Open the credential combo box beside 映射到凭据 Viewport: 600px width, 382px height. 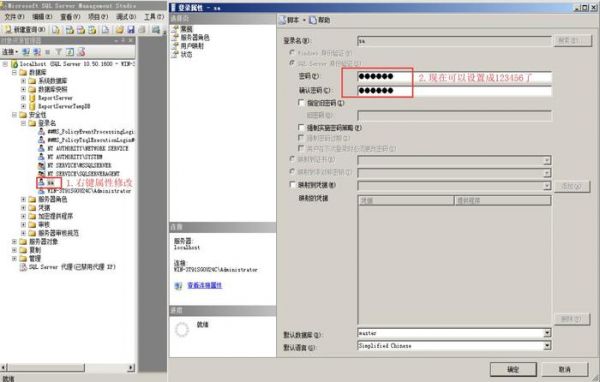[x=454, y=186]
